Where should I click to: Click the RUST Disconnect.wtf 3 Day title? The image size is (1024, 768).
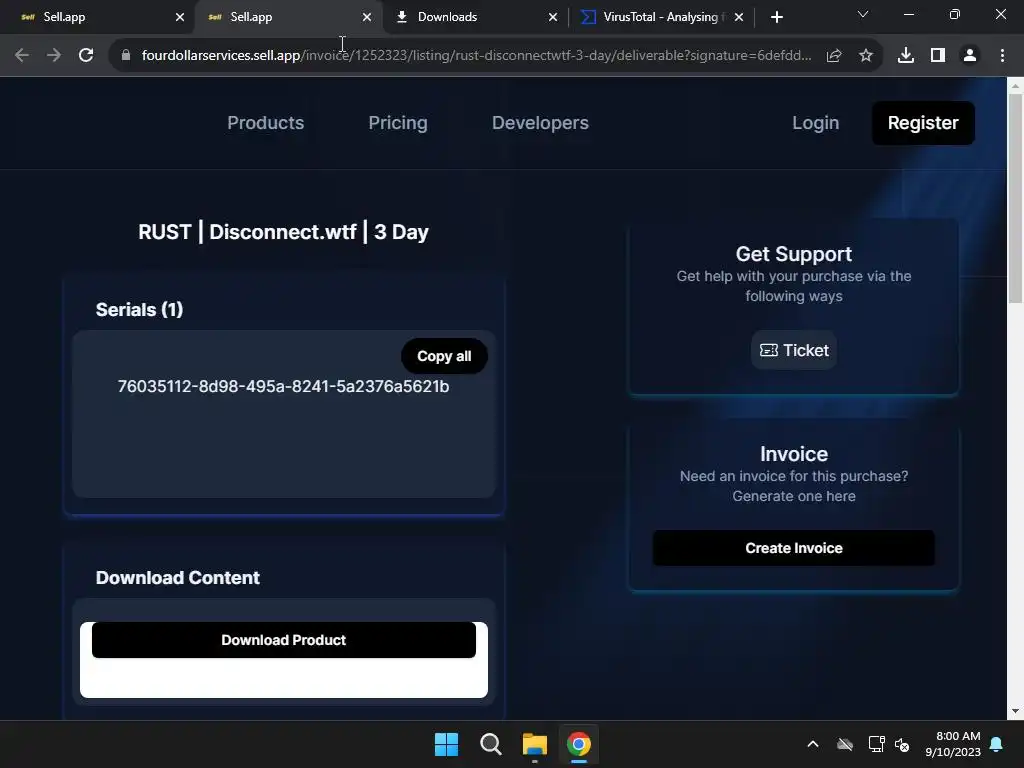pos(283,232)
